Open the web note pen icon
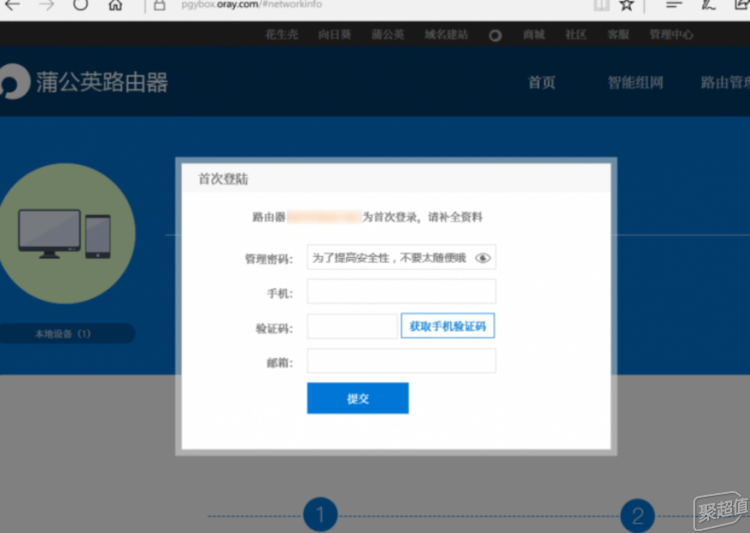 click(708, 5)
